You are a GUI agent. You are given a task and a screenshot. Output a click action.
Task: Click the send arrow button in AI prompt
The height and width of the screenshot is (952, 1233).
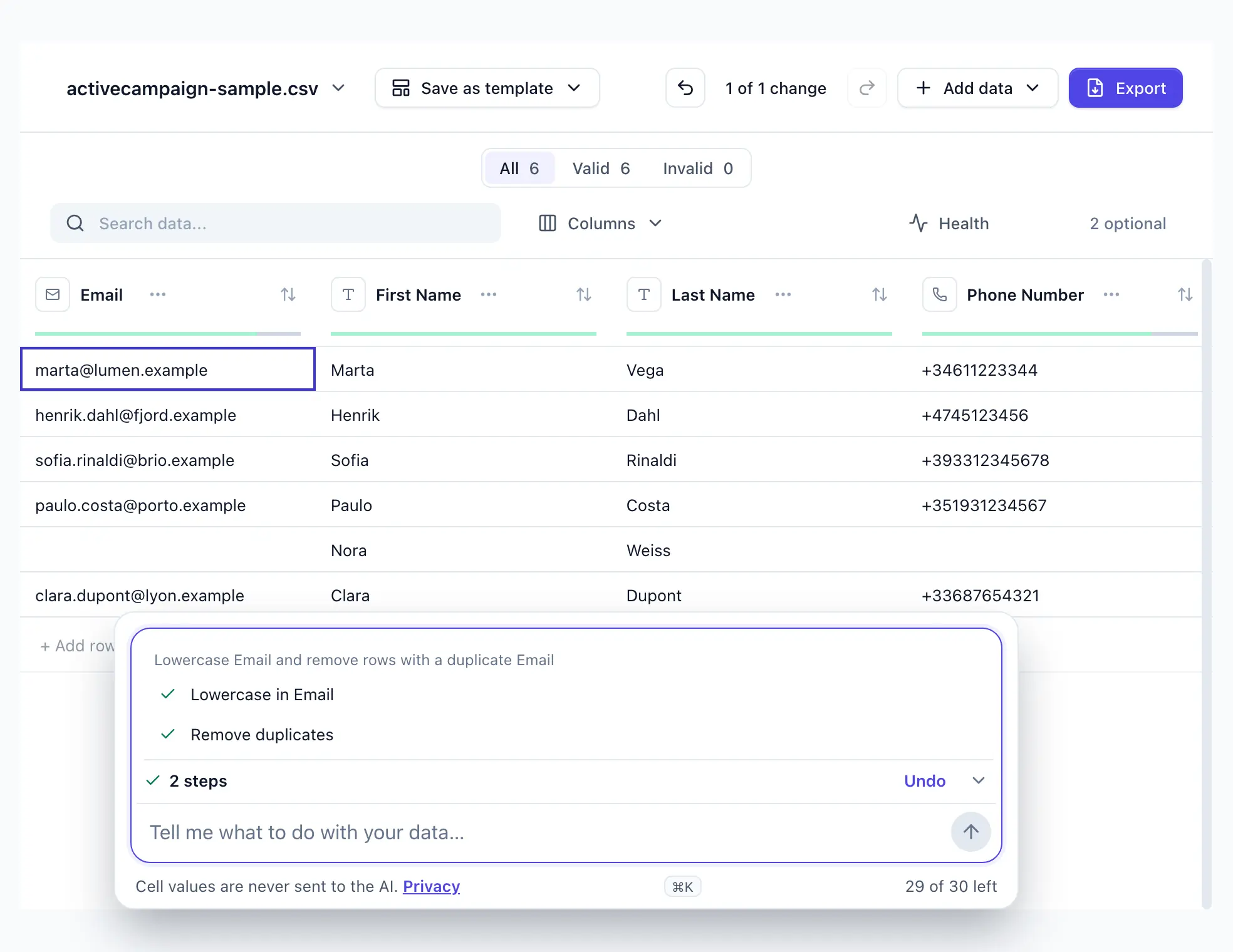(x=971, y=832)
